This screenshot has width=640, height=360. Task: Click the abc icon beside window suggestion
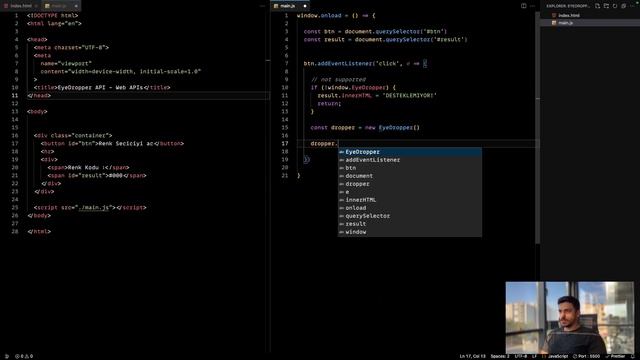[342, 232]
